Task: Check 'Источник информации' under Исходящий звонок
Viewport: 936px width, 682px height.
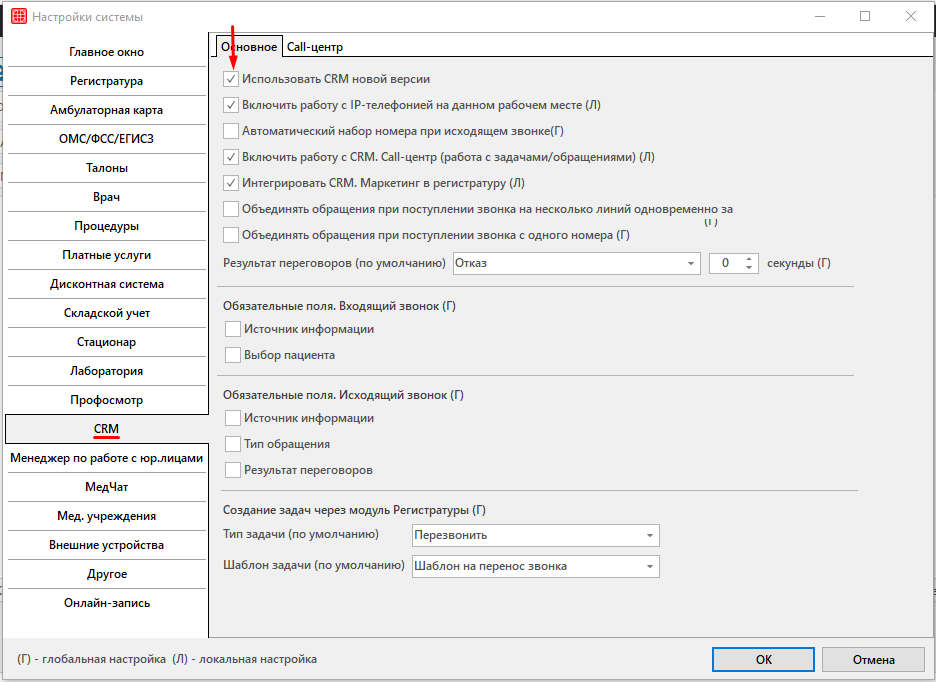Action: tap(233, 418)
